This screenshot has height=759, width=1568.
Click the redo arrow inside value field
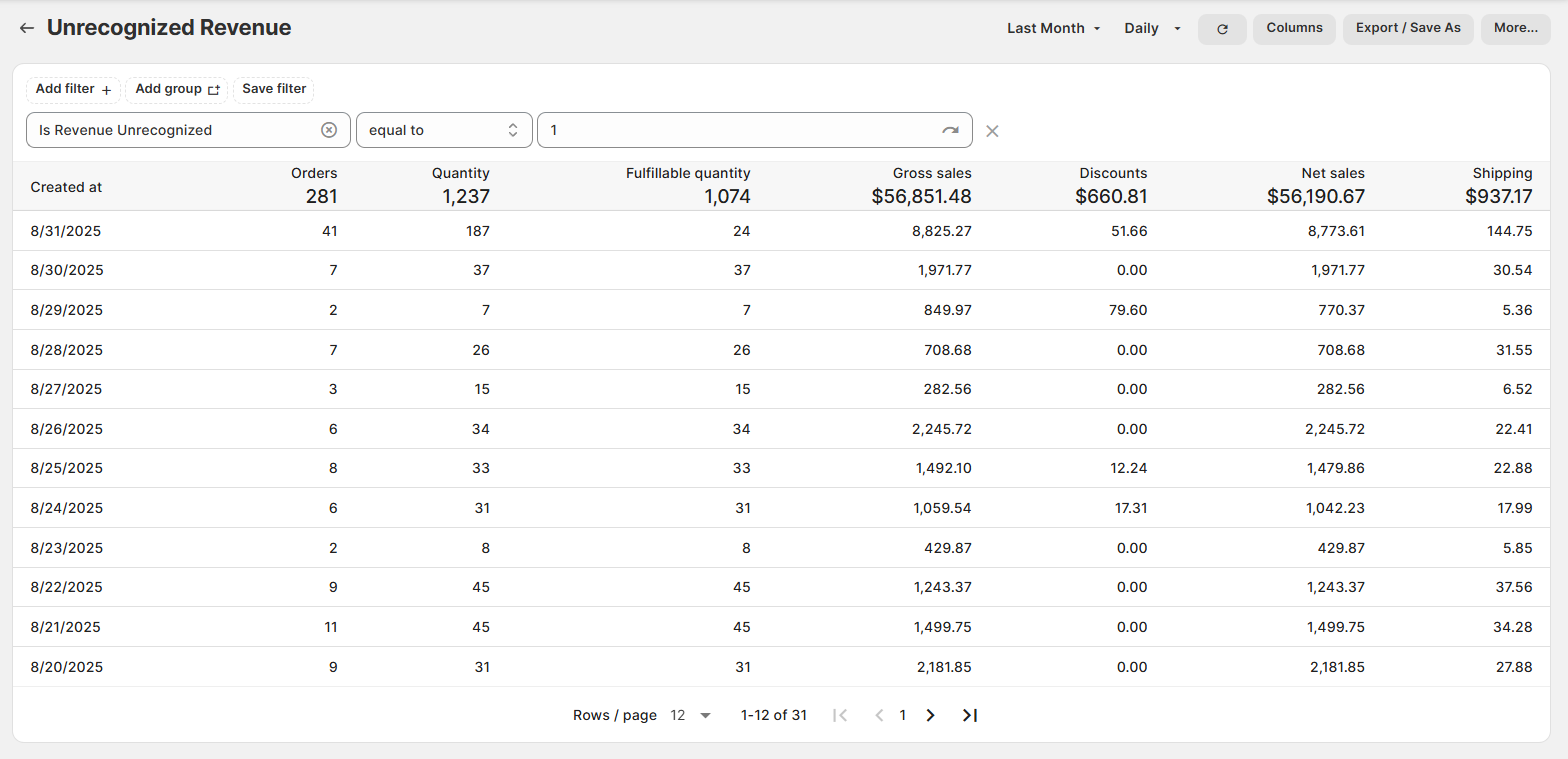click(x=949, y=131)
